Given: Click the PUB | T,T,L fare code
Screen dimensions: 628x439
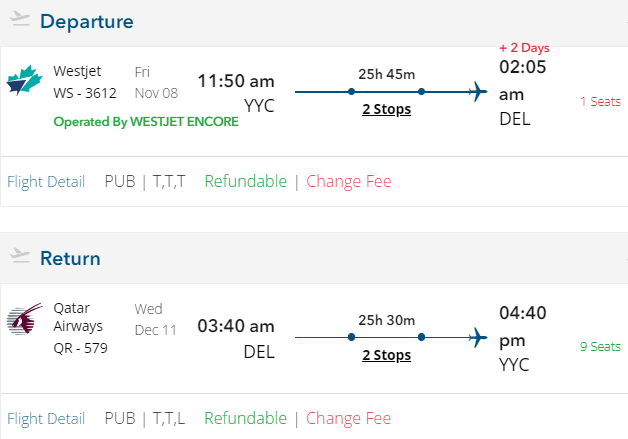Looking at the screenshot, I should click(x=145, y=418).
